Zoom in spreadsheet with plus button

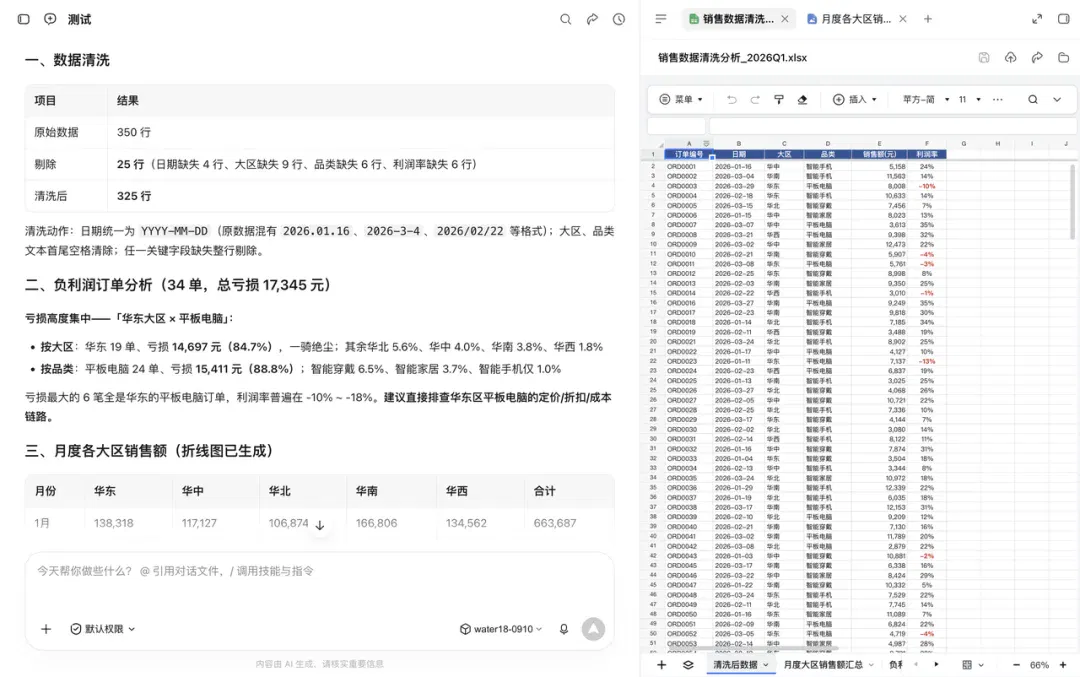[1063, 665]
